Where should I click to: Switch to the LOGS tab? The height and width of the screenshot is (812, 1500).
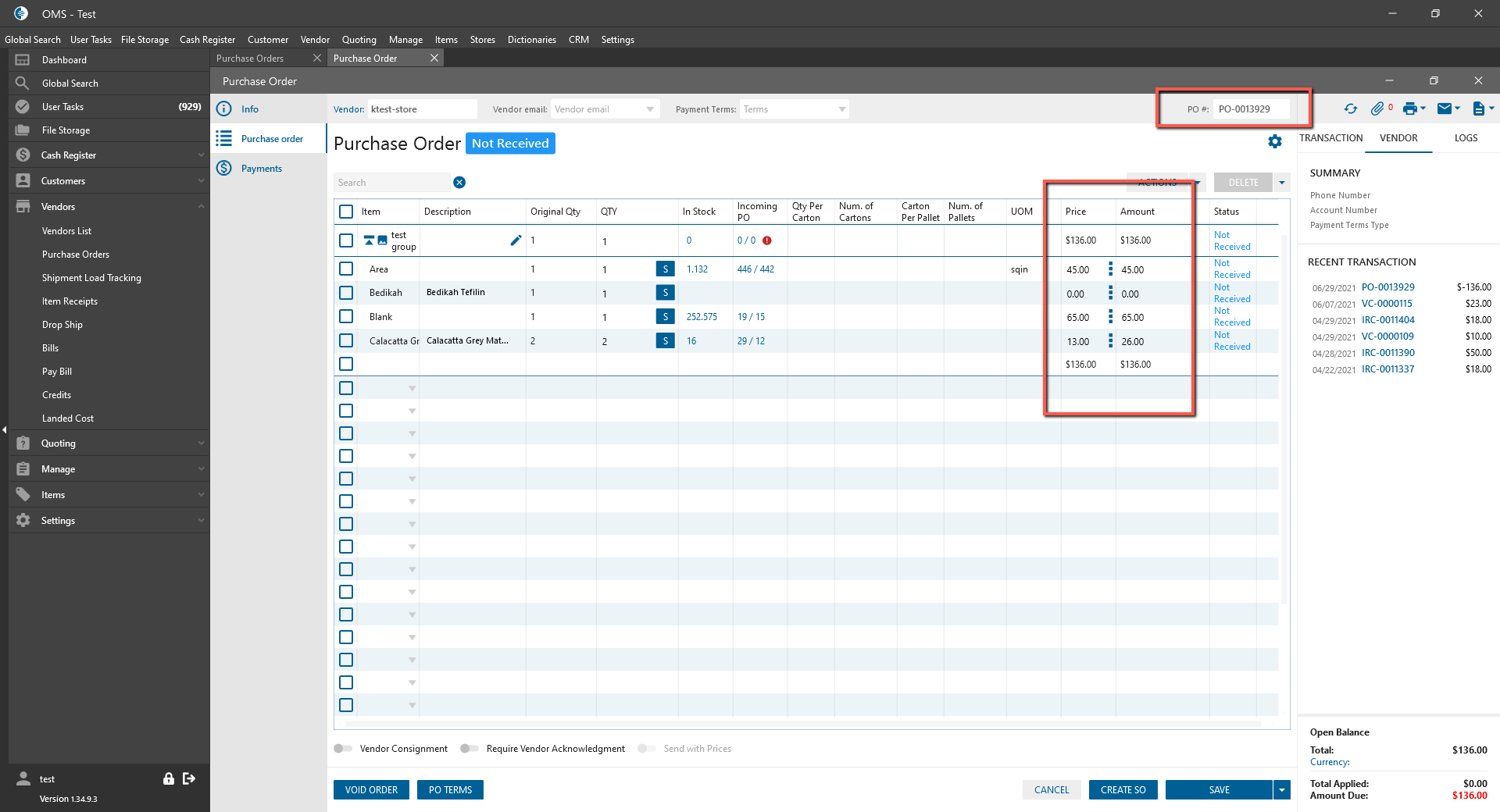[x=1466, y=138]
